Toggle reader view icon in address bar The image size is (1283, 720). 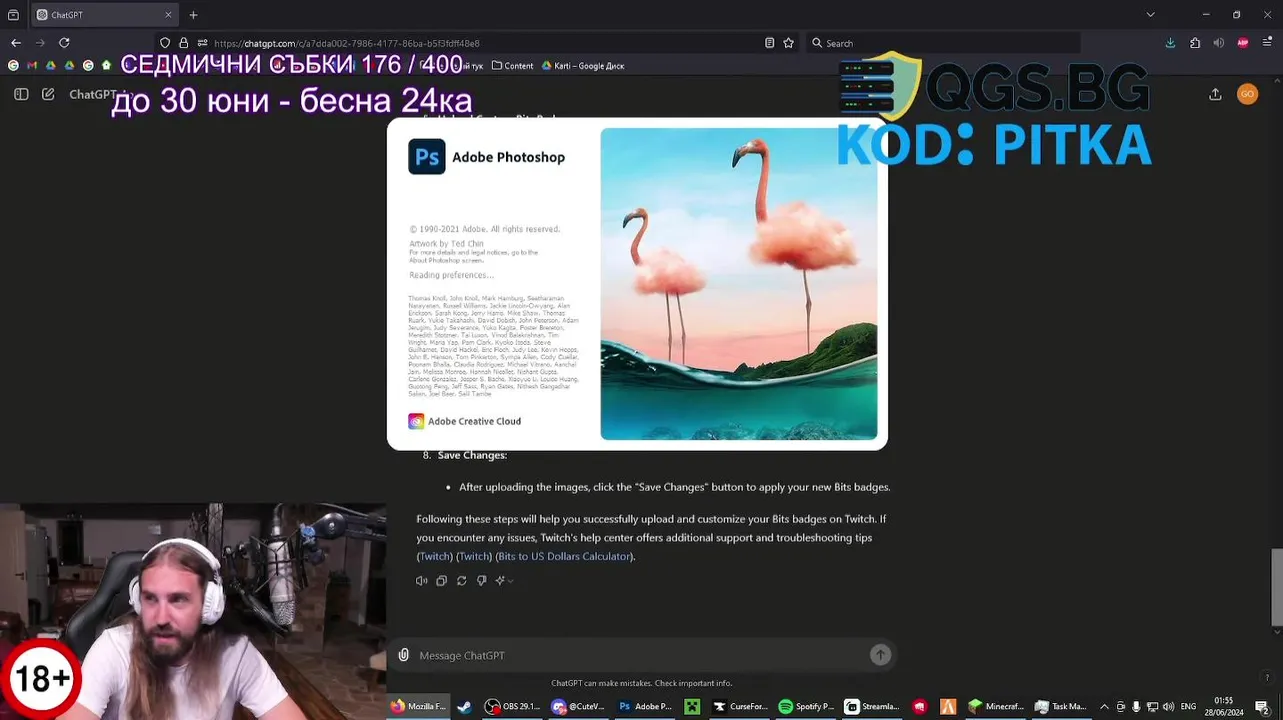pos(769,43)
